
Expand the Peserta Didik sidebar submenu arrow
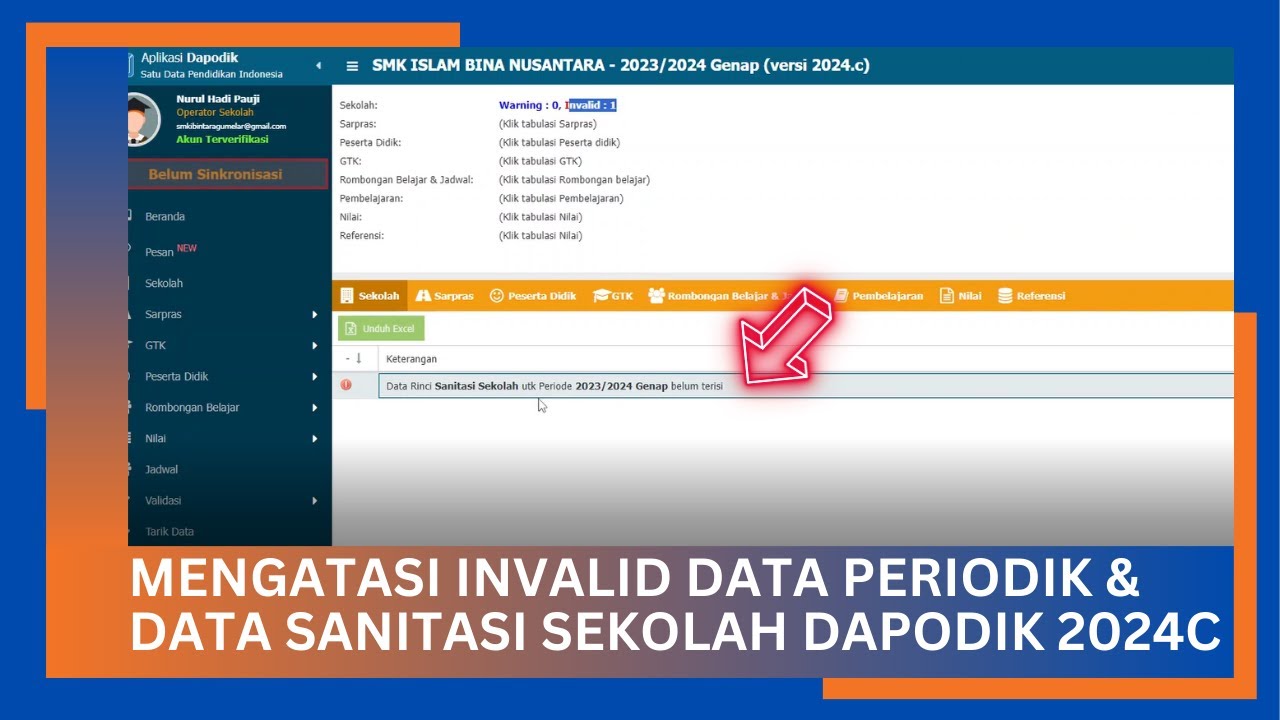point(315,376)
